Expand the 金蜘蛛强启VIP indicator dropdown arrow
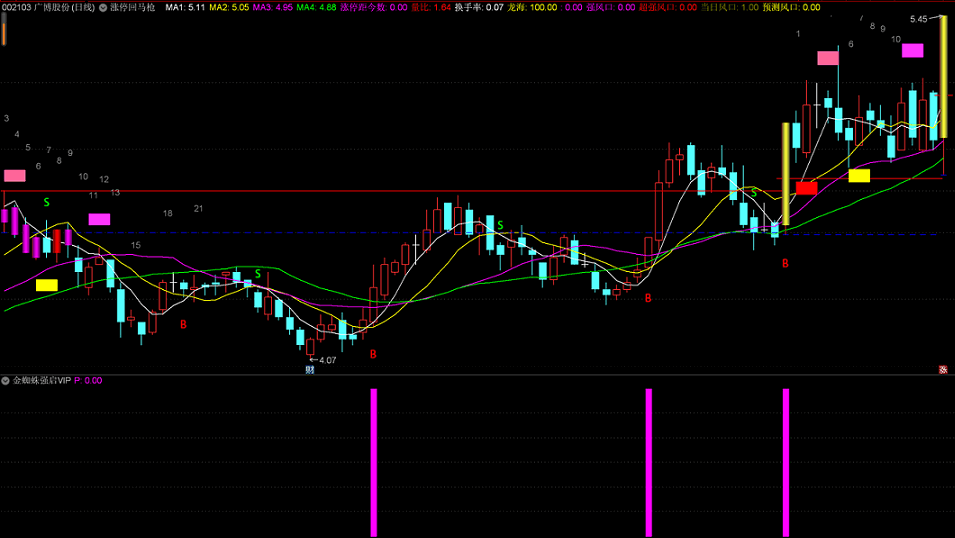This screenshot has width=955, height=538. tap(5, 380)
